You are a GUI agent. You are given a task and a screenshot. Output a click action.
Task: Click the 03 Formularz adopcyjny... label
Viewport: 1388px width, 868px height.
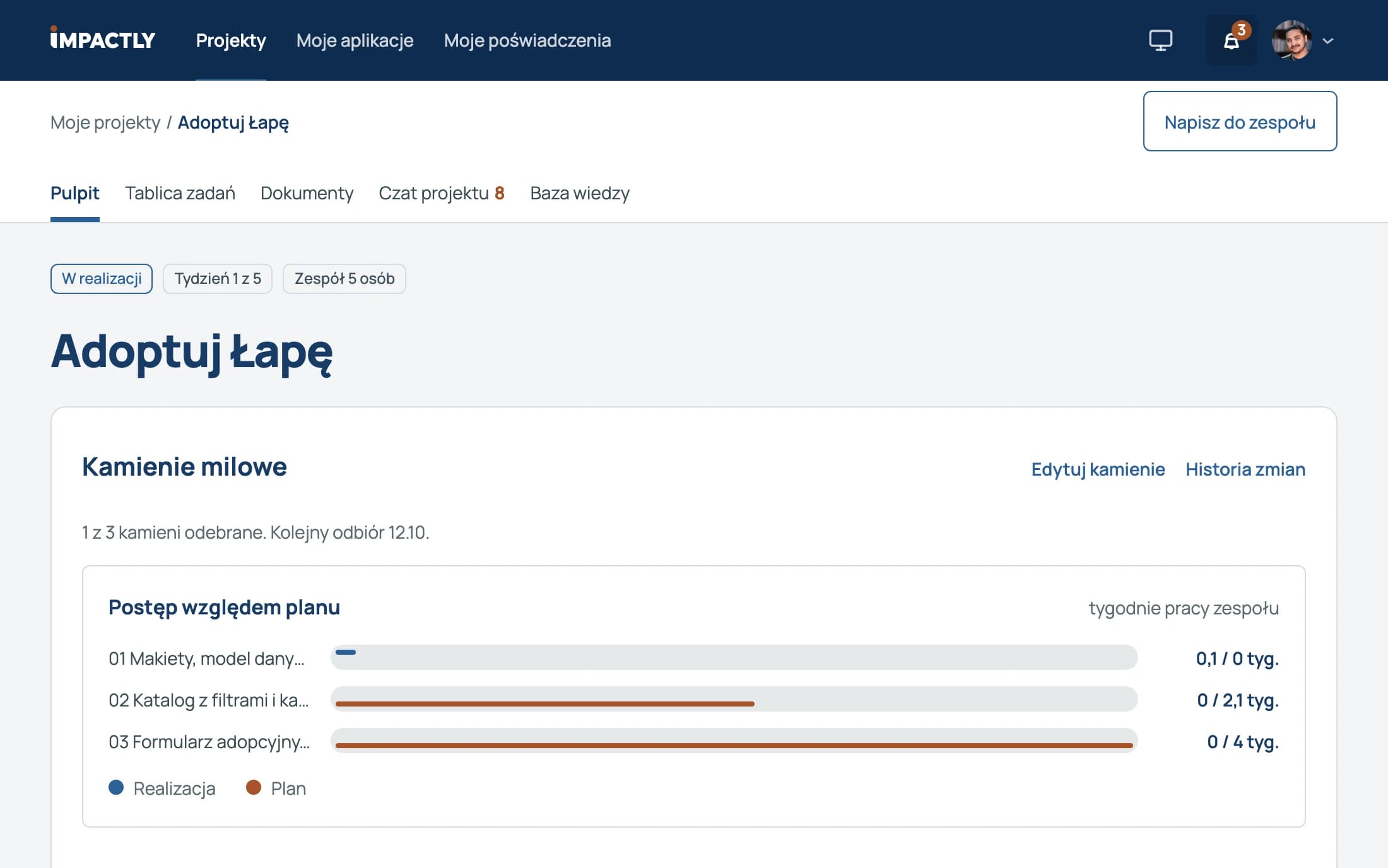click(x=209, y=742)
